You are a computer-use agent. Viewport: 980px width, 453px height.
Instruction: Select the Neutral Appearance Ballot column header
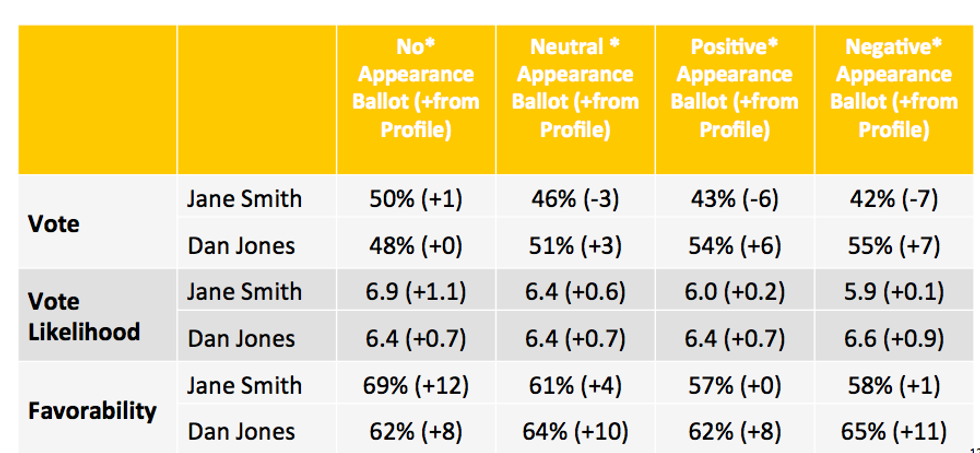tap(576, 100)
